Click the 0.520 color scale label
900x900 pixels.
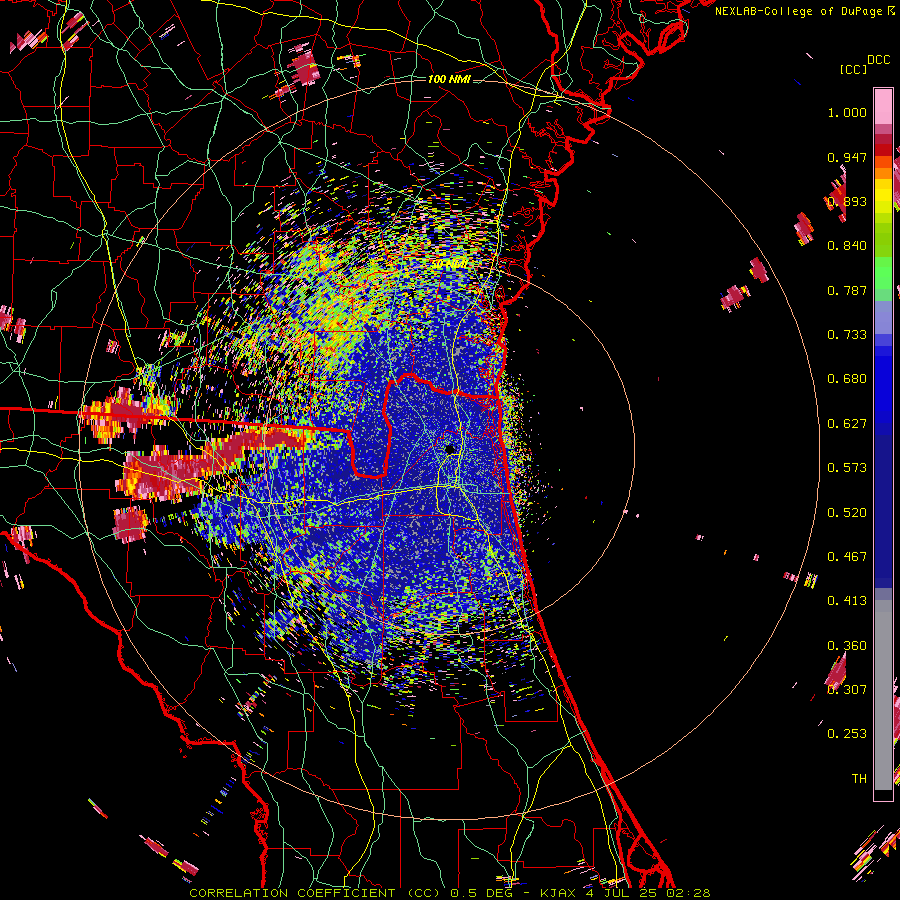pos(847,513)
